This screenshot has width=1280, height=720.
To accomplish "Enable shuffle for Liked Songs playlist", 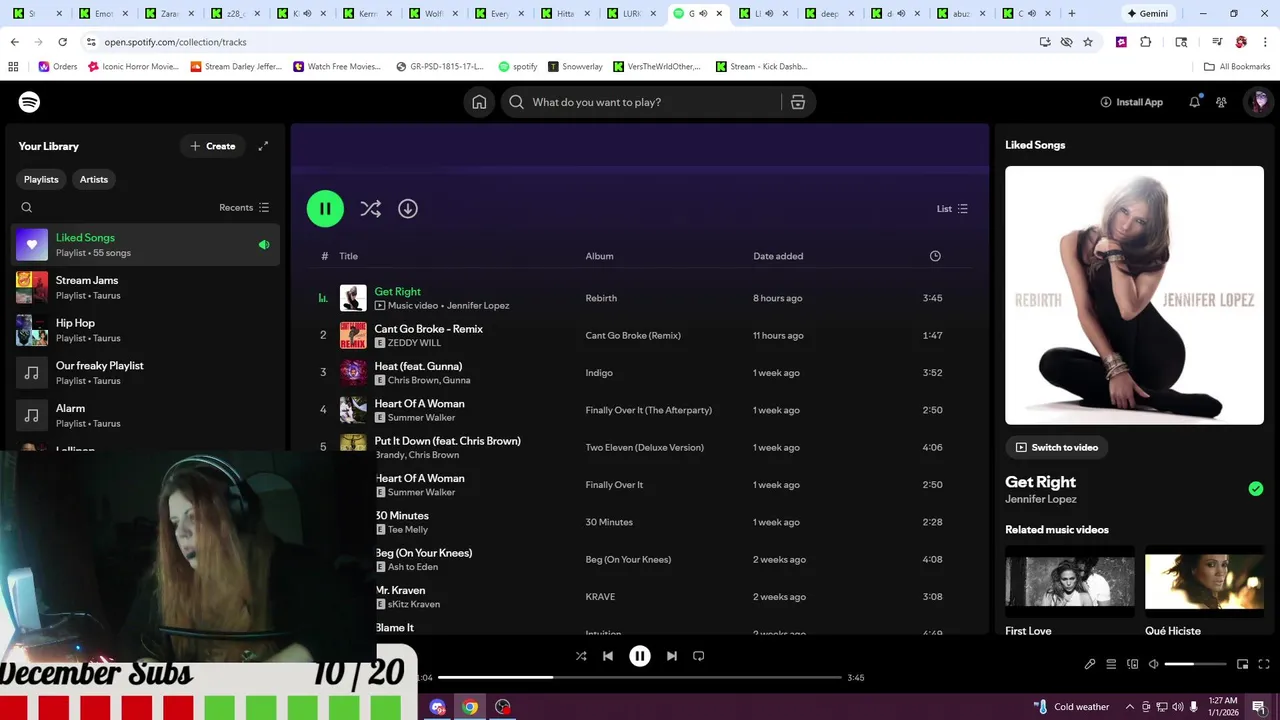I will tap(370, 208).
